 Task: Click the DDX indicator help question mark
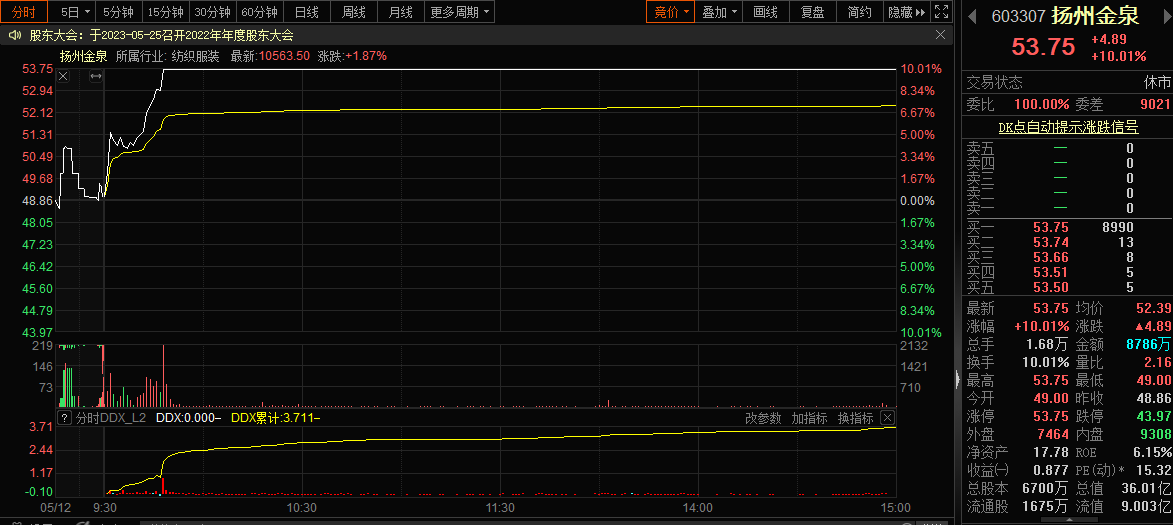65,418
